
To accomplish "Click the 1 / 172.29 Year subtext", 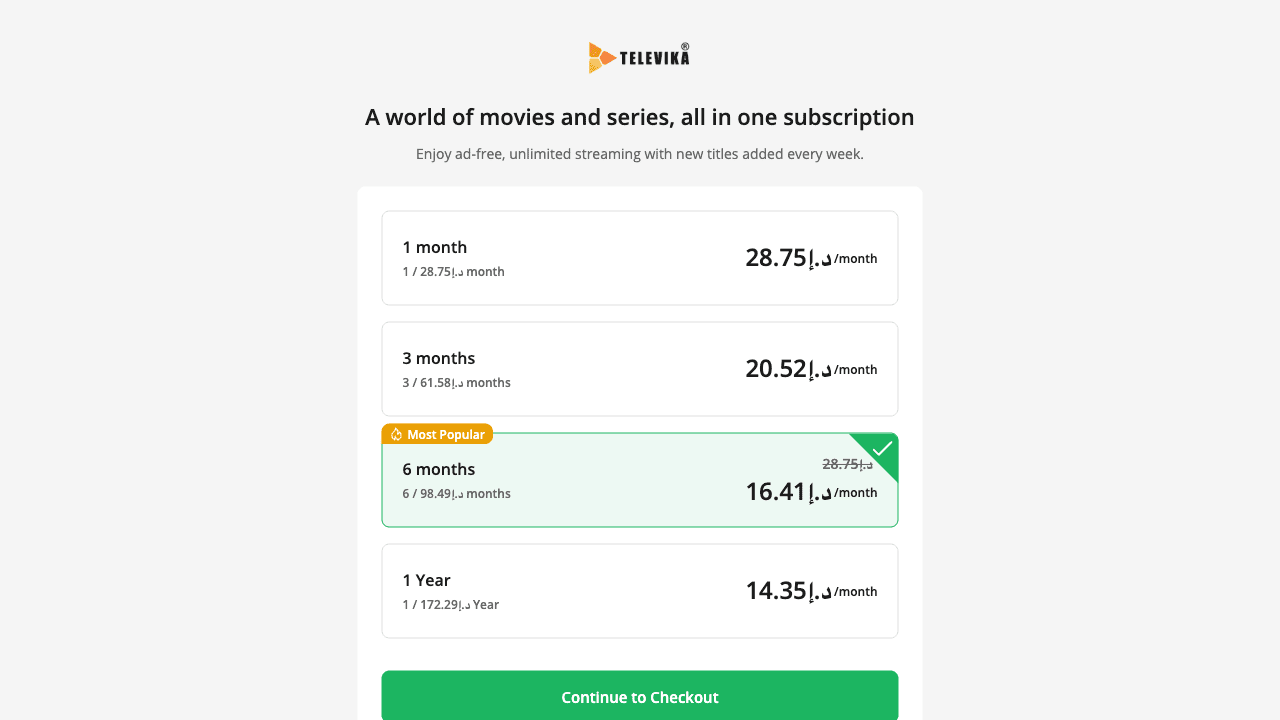I will click(x=450, y=605).
